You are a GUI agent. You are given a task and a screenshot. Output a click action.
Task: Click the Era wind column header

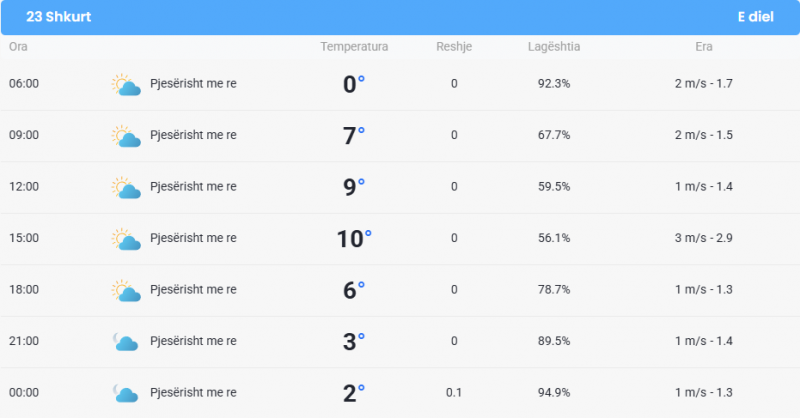tap(704, 46)
